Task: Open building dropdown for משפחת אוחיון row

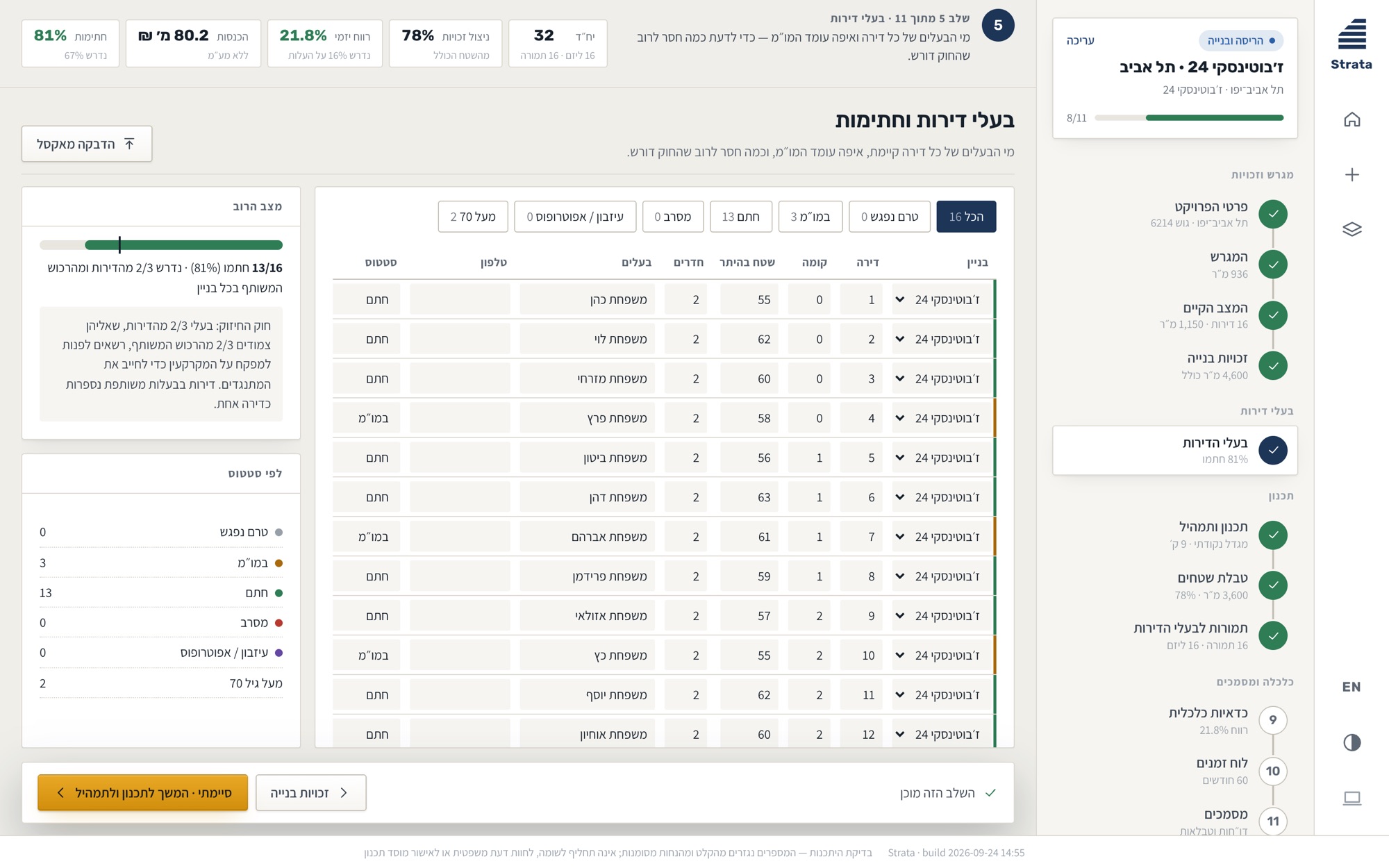Action: click(942, 733)
